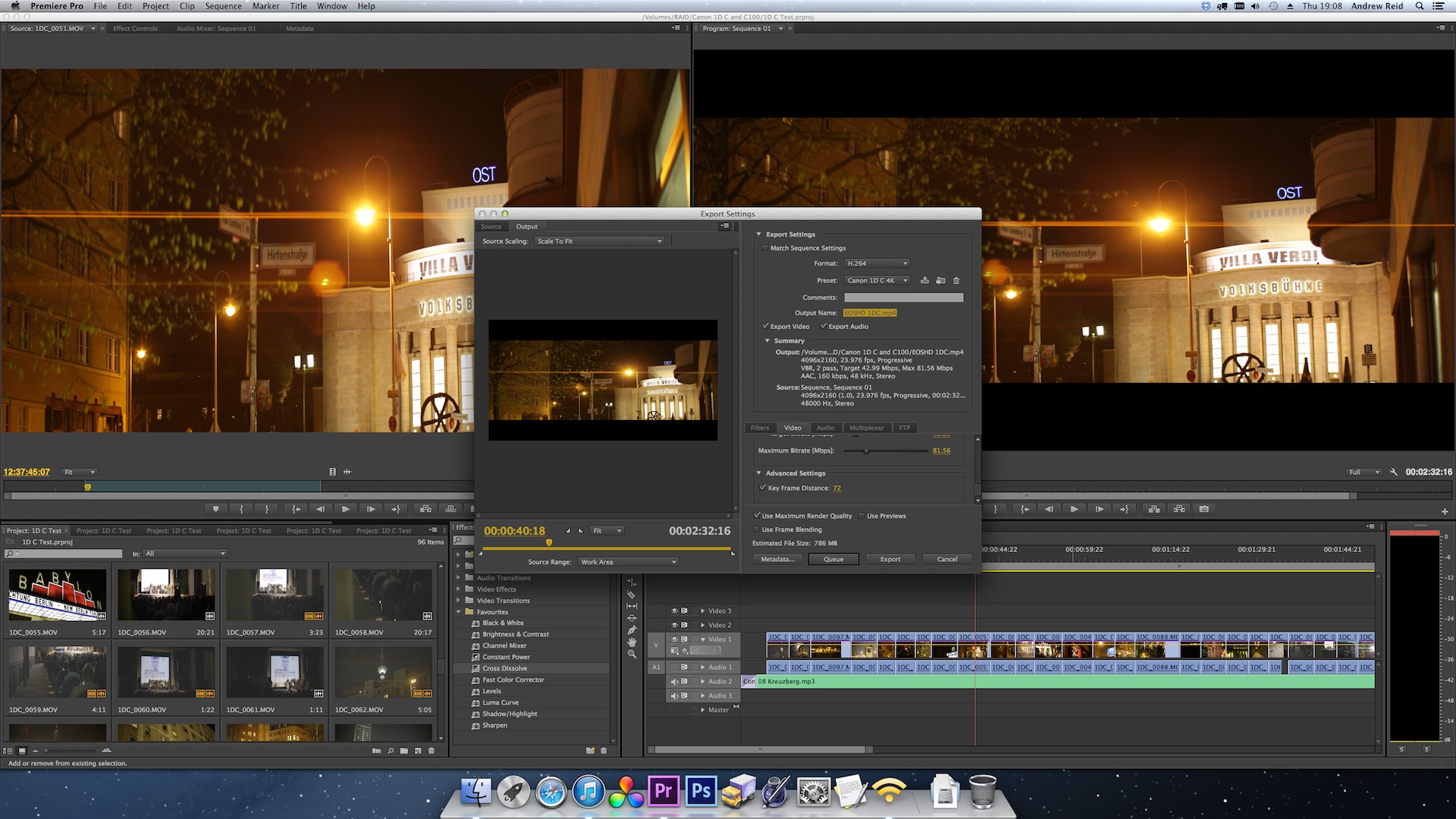Switch to the Multiplexer tab
This screenshot has height=819, width=1456.
(866, 428)
